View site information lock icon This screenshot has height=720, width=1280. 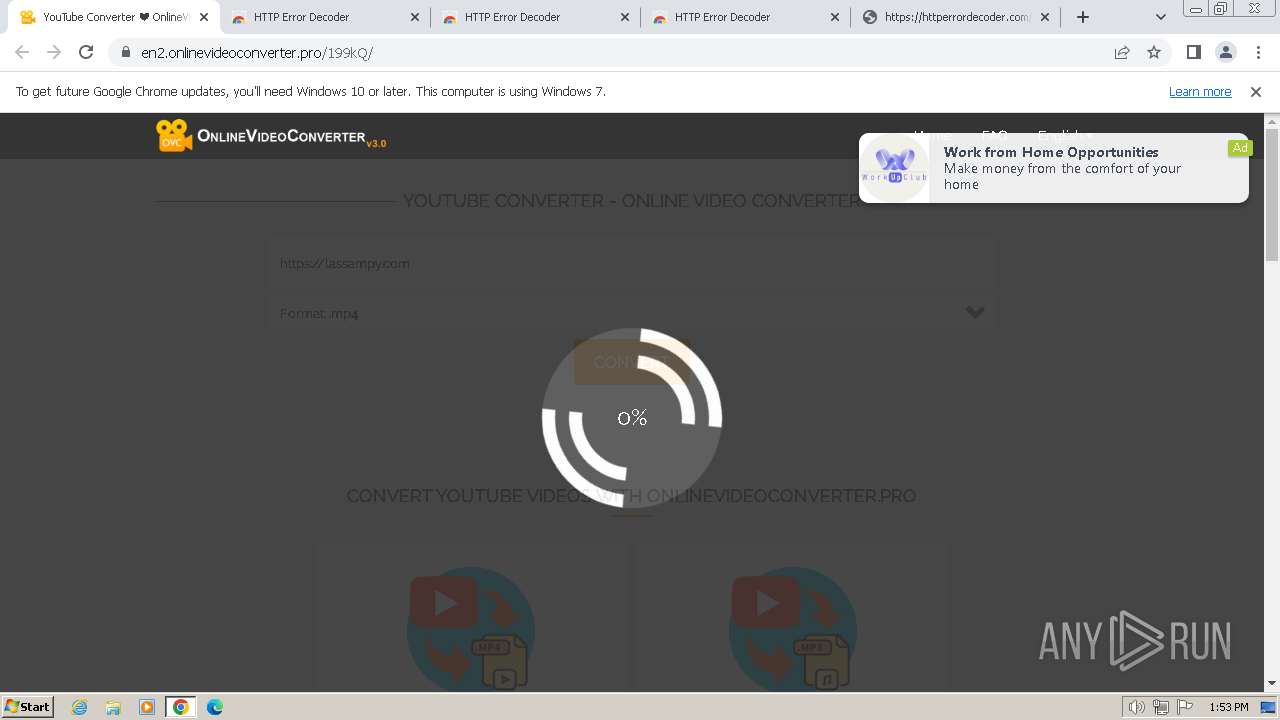click(126, 52)
